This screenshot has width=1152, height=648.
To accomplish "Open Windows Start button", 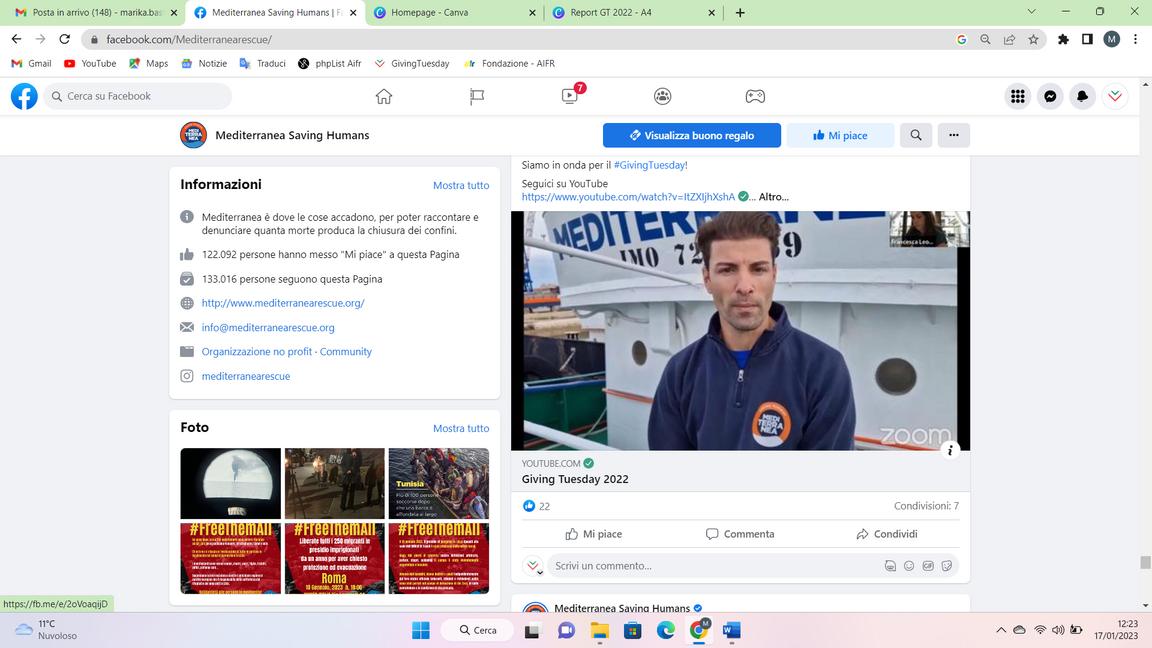I will (421, 630).
